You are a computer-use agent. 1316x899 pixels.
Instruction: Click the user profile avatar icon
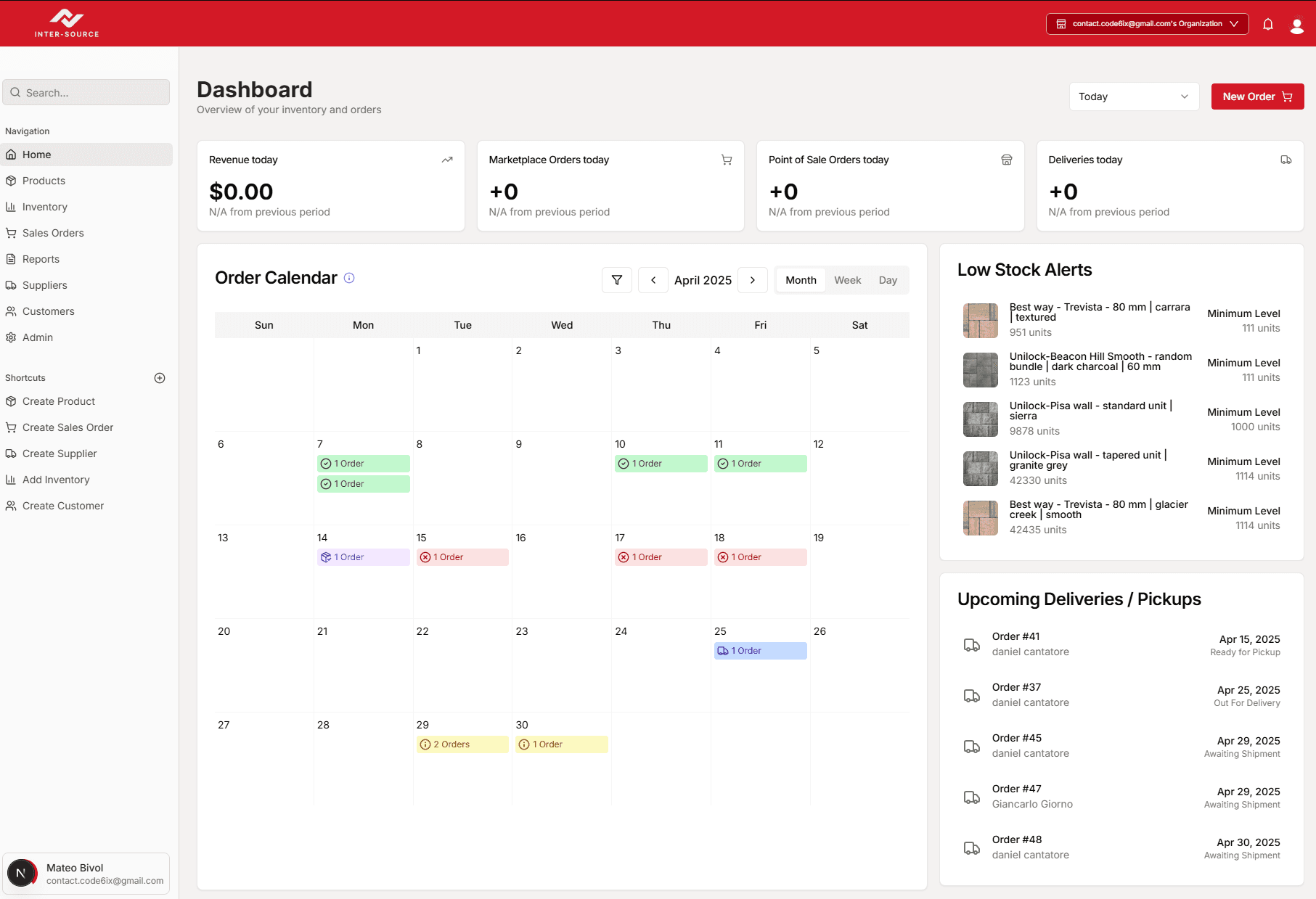[x=1296, y=25]
